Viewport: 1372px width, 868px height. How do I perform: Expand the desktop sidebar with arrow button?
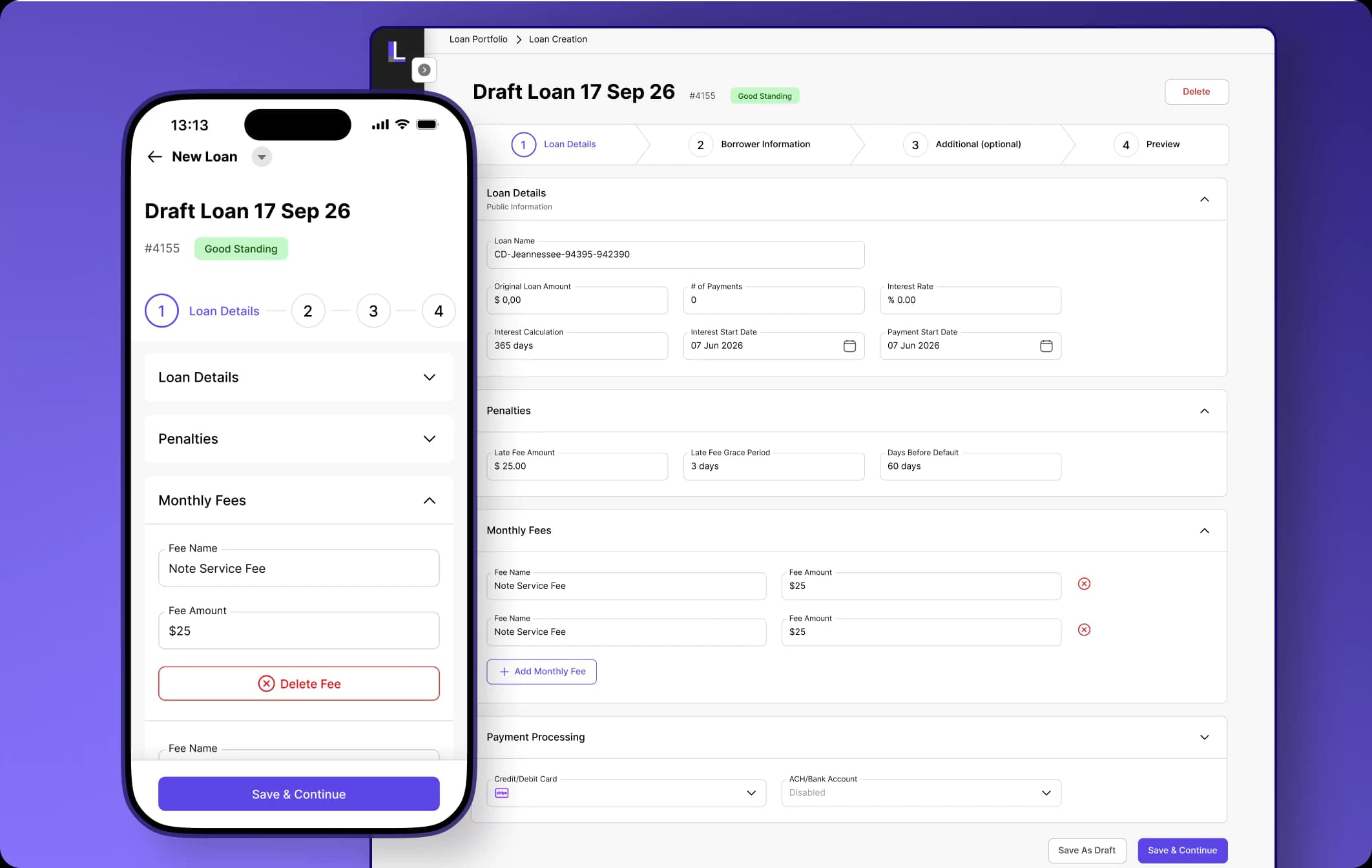coord(424,70)
